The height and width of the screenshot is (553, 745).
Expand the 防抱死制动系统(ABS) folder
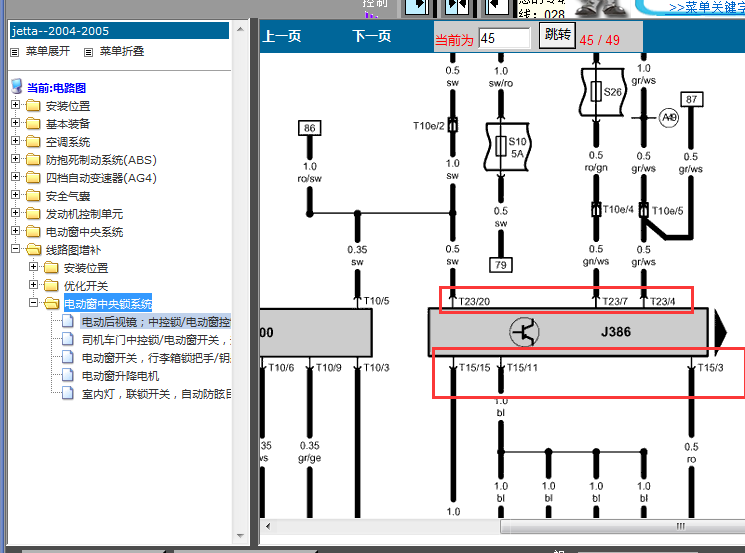click(15, 159)
